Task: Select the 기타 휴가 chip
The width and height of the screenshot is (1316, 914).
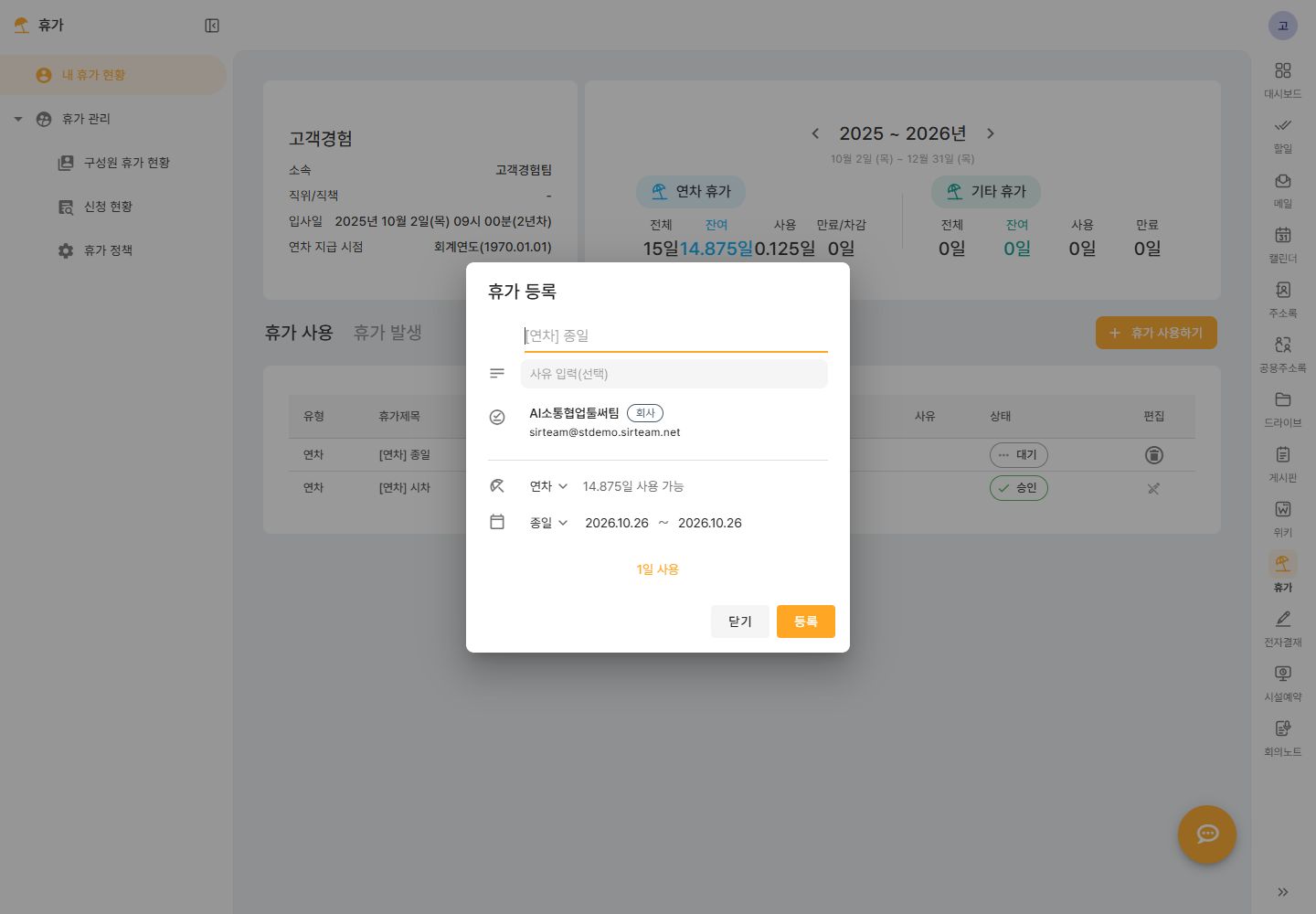Action: 986,191
